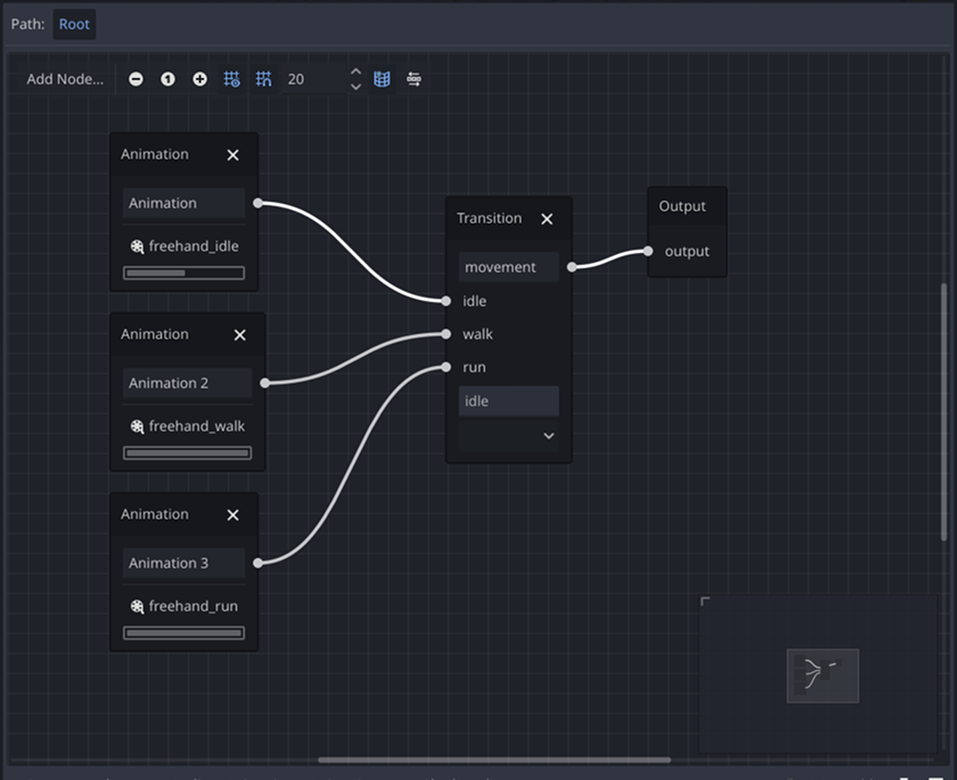Click the Animation 3 node output port
The width and height of the screenshot is (957, 780).
point(258,563)
